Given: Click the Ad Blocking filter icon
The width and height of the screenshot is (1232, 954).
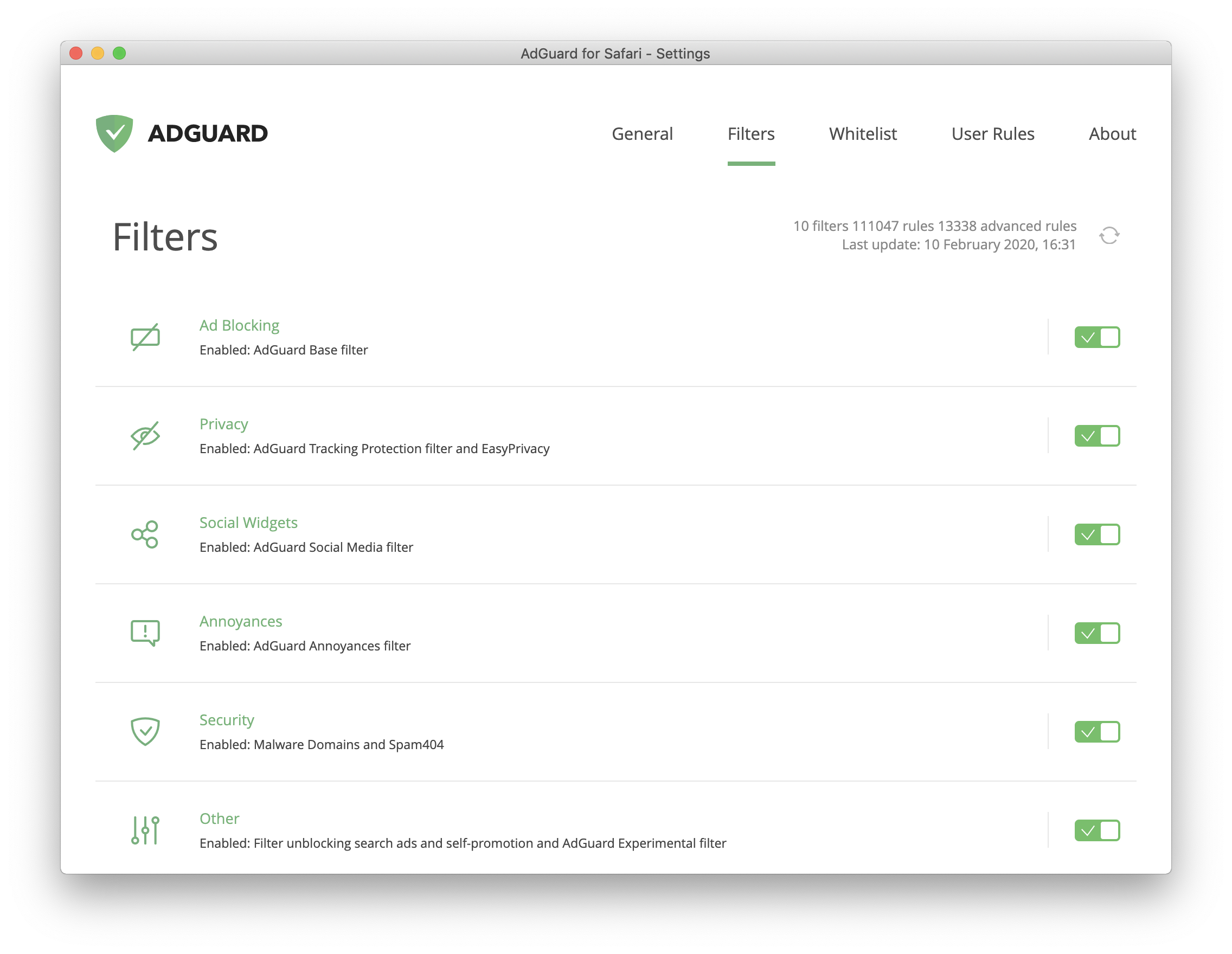Looking at the screenshot, I should pyautogui.click(x=146, y=336).
